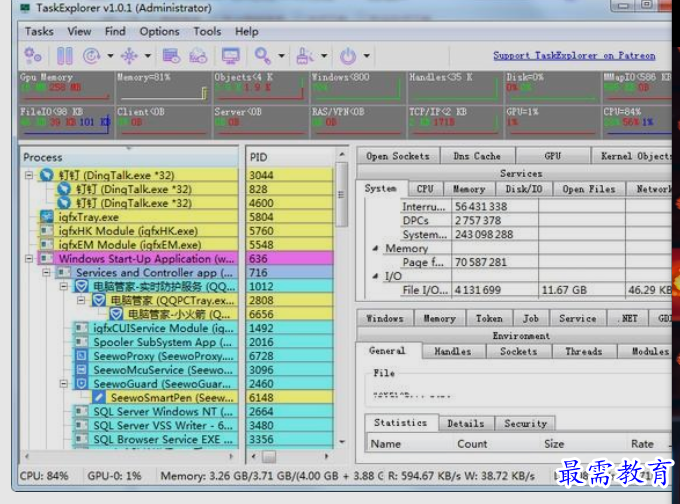This screenshot has height=504, width=680.
Task: Click the broom cleanup toolbar icon
Action: pyautogui.click(x=305, y=56)
